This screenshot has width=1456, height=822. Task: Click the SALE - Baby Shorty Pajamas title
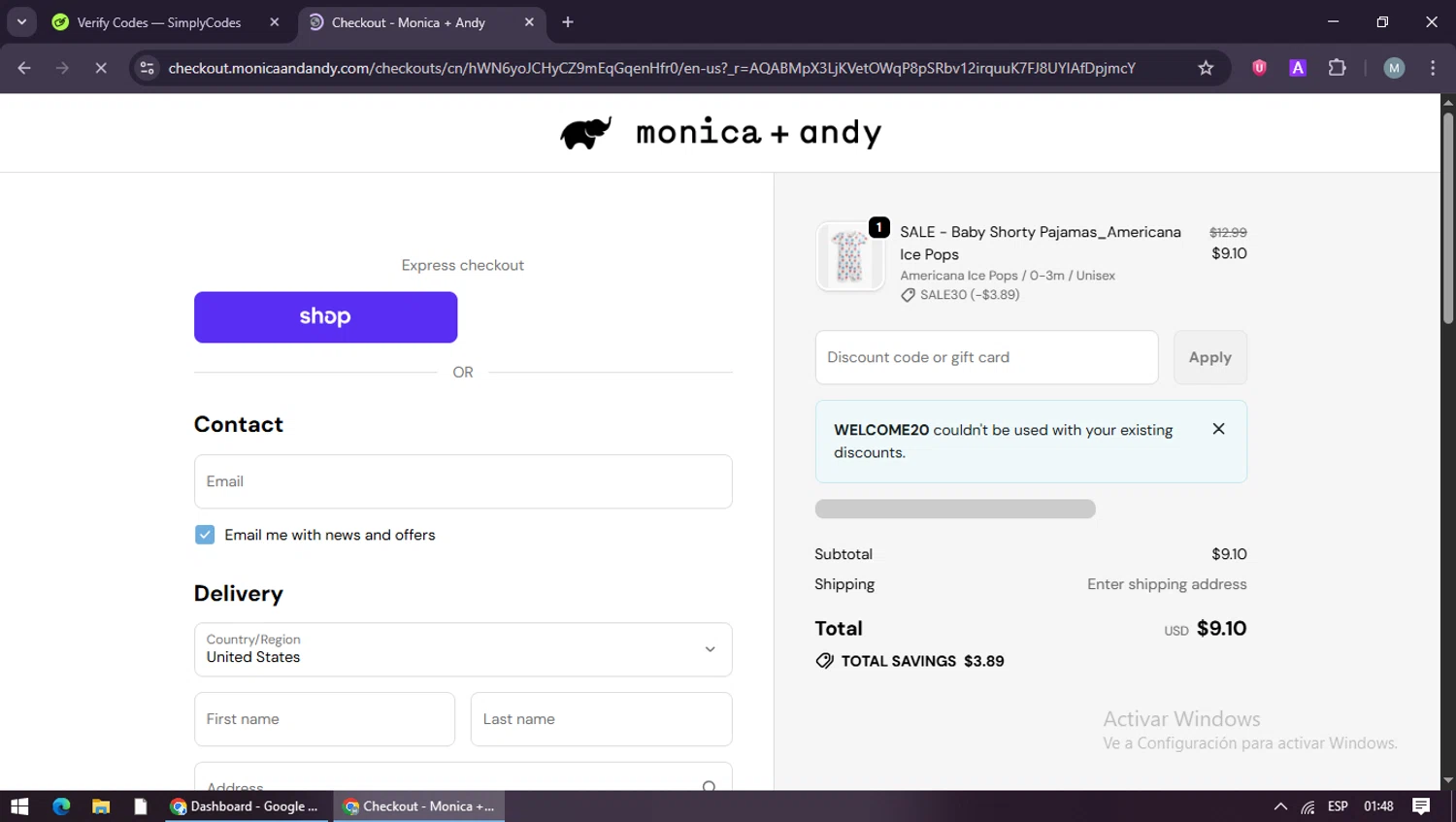point(1040,243)
